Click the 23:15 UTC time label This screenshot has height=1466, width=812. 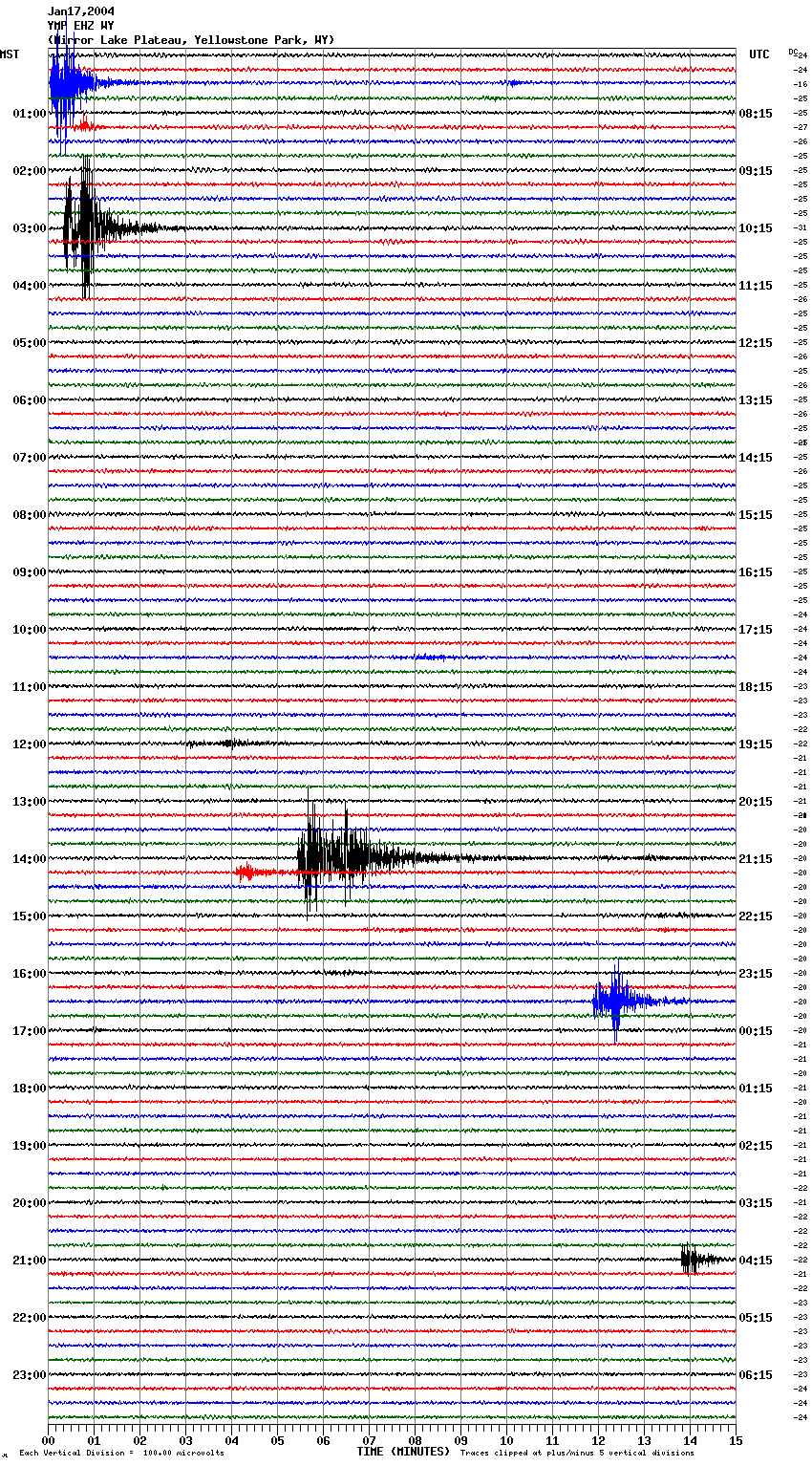point(756,974)
